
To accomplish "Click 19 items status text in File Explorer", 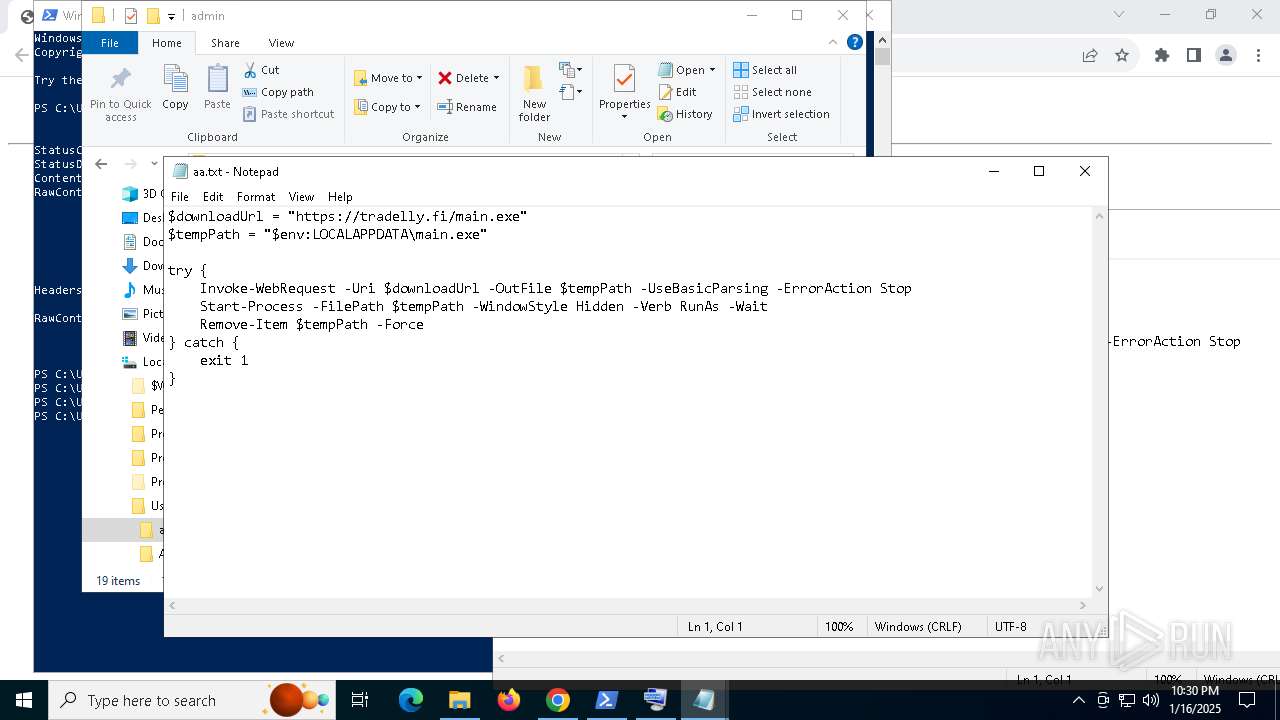I will tap(118, 580).
